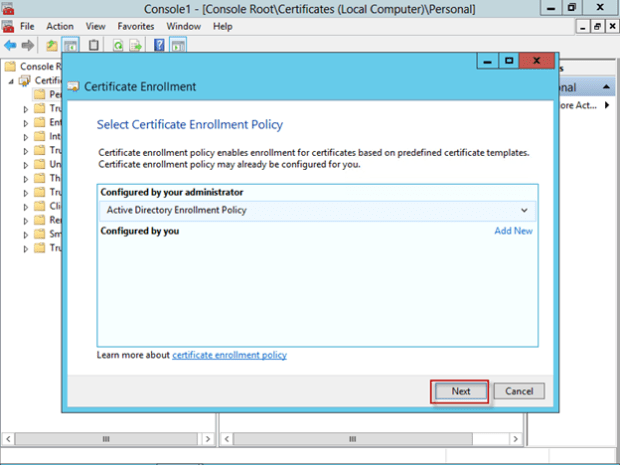Click the clipboard Paste toolbar icon
Image resolution: width=620 pixels, height=465 pixels.
[x=94, y=45]
